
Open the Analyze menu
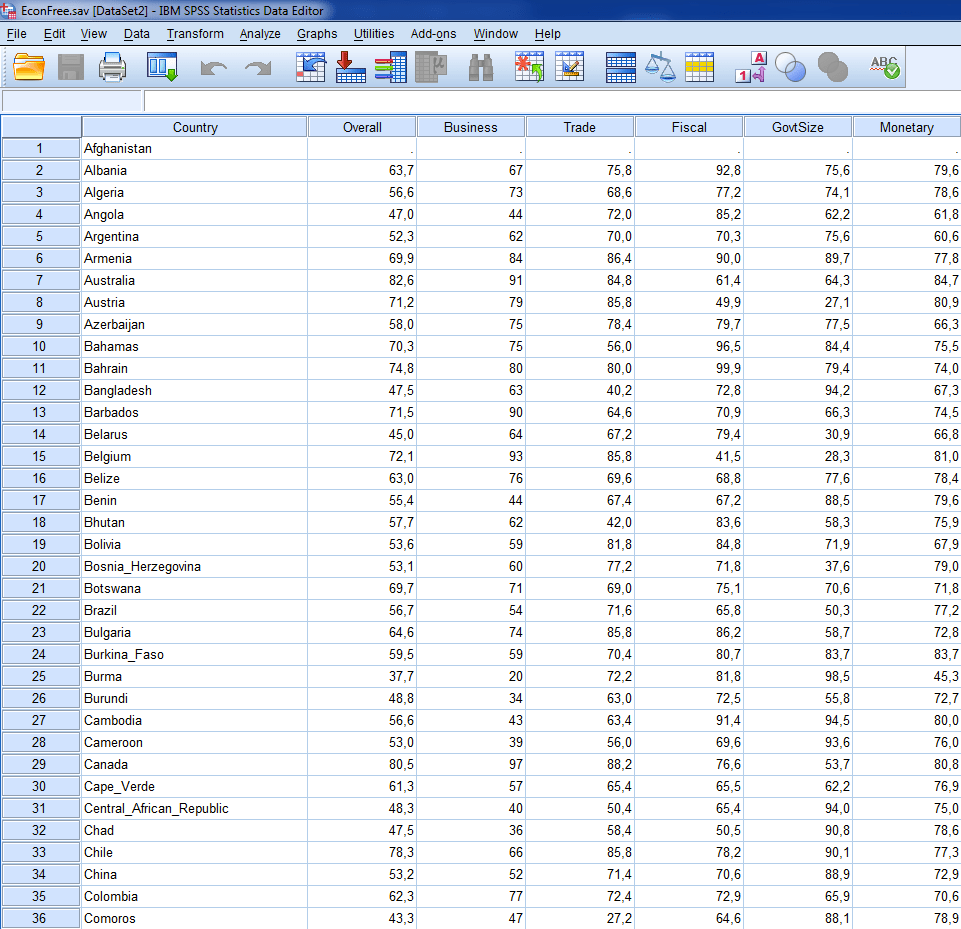(260, 34)
